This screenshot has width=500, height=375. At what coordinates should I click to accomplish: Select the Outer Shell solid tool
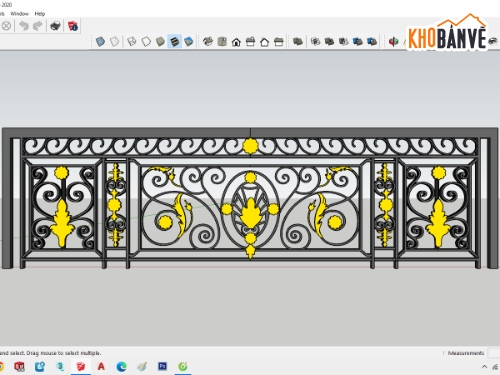click(x=298, y=42)
